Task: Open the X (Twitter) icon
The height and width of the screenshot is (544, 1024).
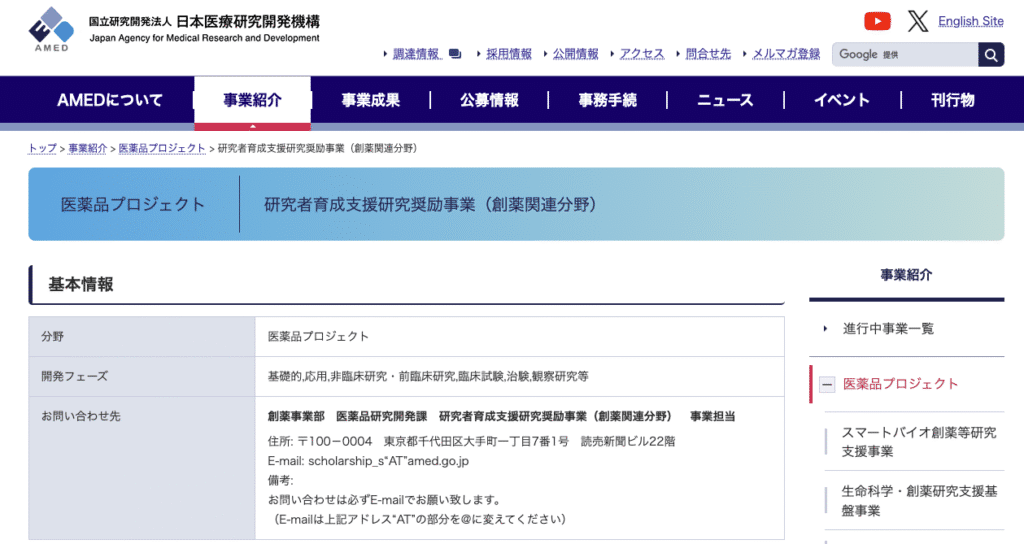Action: coord(917,21)
